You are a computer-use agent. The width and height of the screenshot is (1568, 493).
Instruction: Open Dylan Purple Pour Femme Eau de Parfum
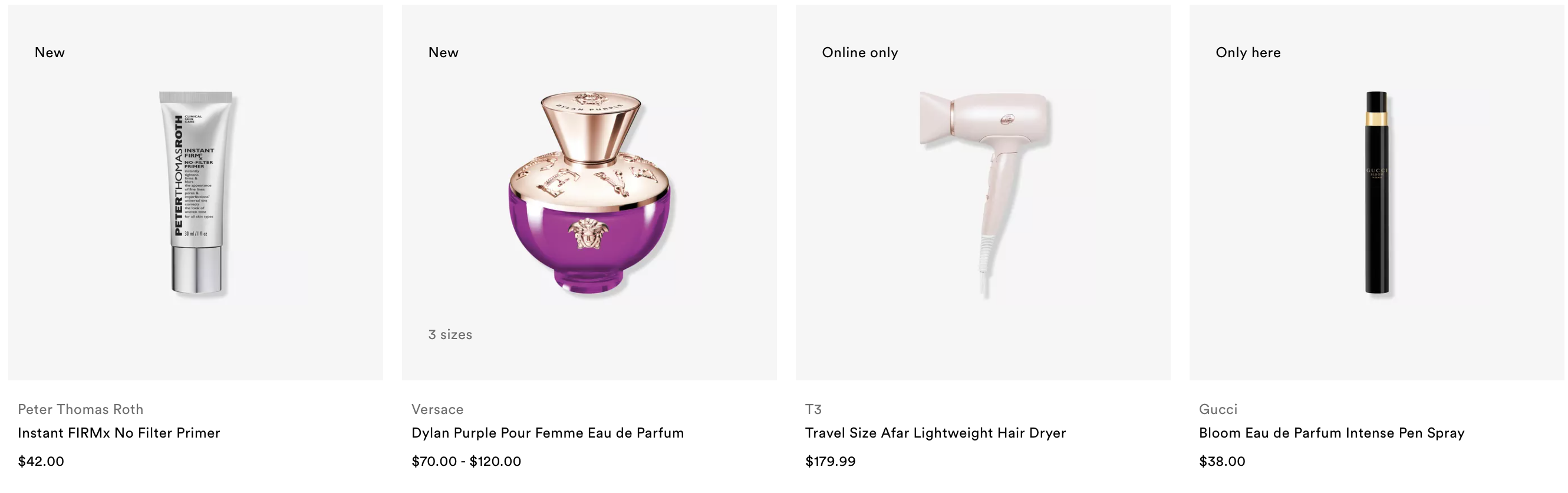tap(547, 433)
